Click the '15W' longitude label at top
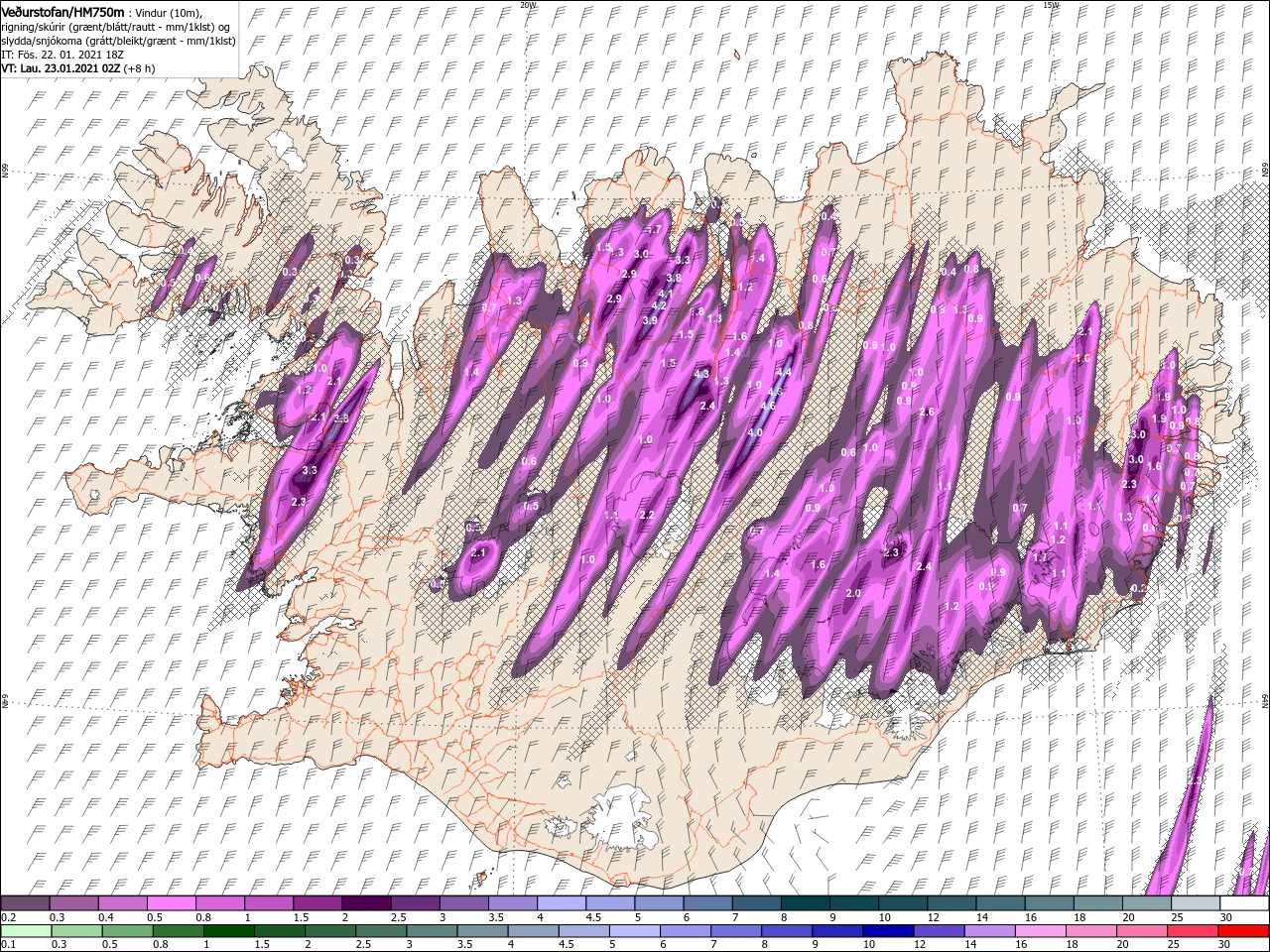1270x952 pixels. point(1051,5)
